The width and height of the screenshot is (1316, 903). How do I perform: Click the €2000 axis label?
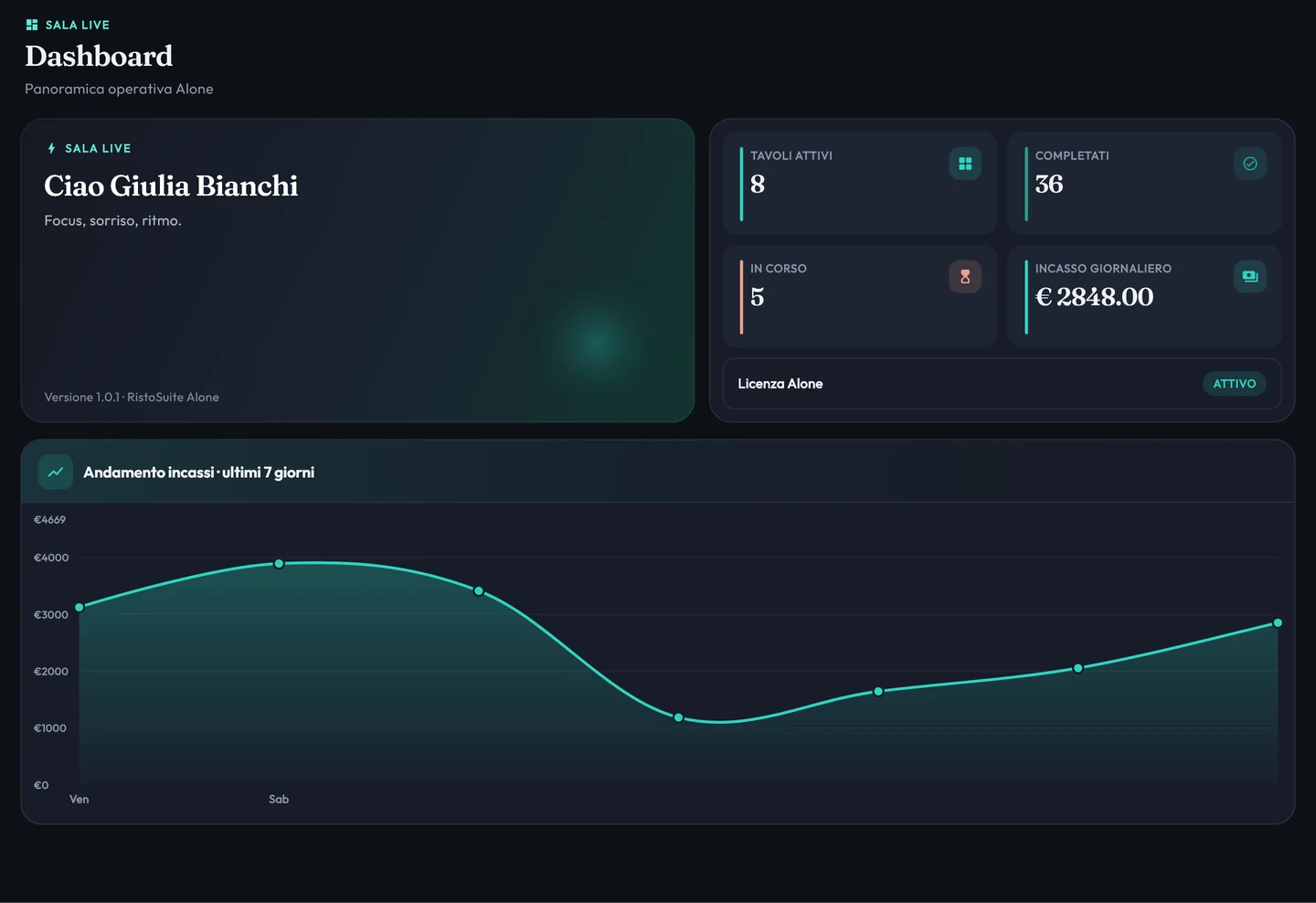click(51, 672)
